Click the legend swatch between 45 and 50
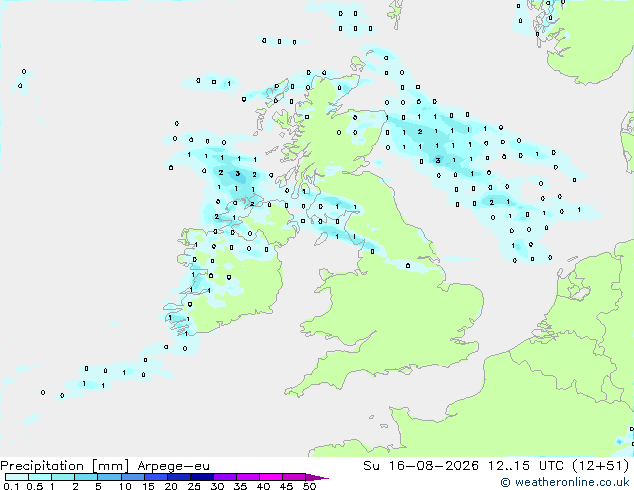This screenshot has height=490, width=634. pyautogui.click(x=294, y=477)
